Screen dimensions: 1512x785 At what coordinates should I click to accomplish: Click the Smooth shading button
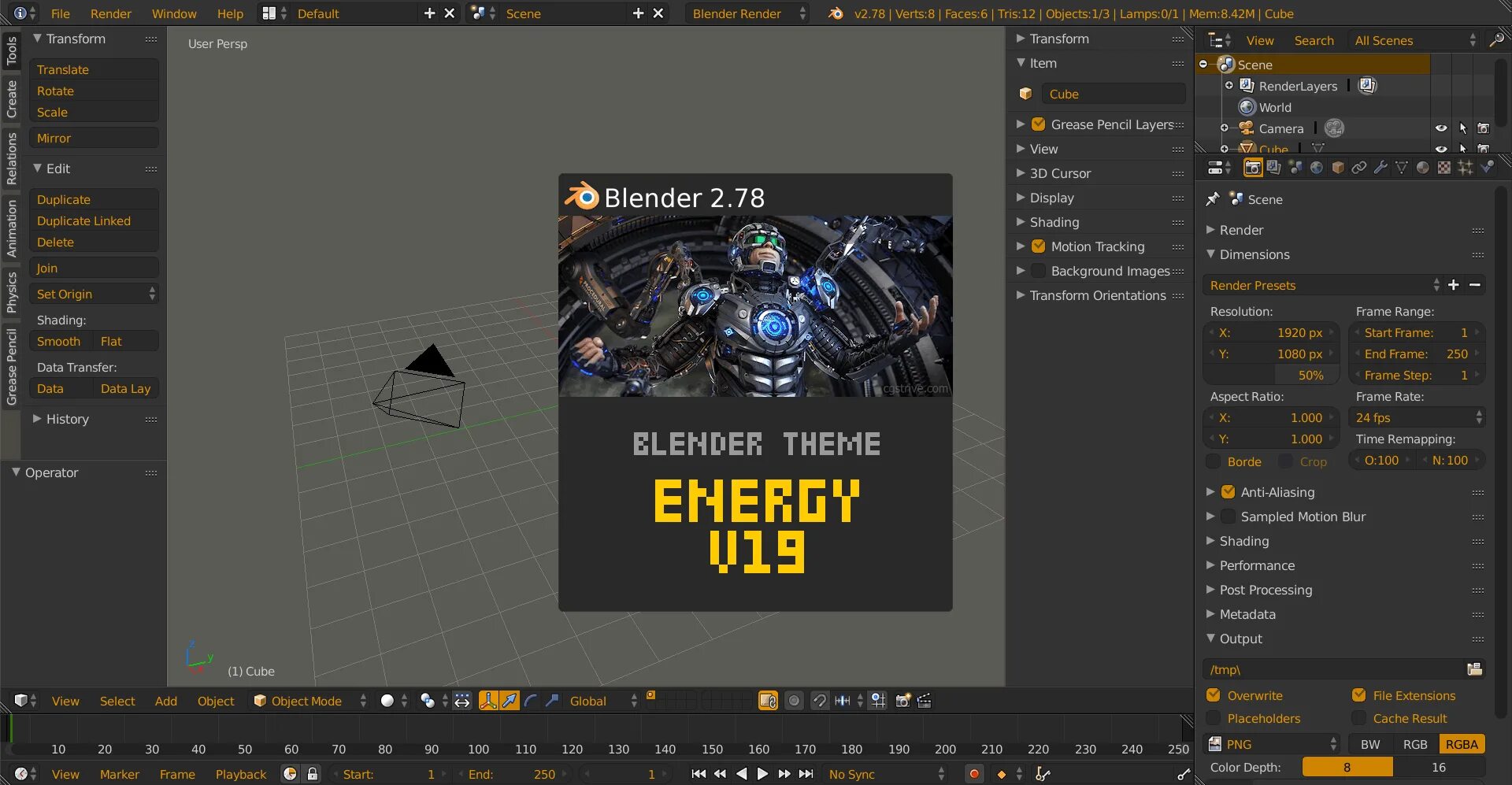pyautogui.click(x=61, y=341)
